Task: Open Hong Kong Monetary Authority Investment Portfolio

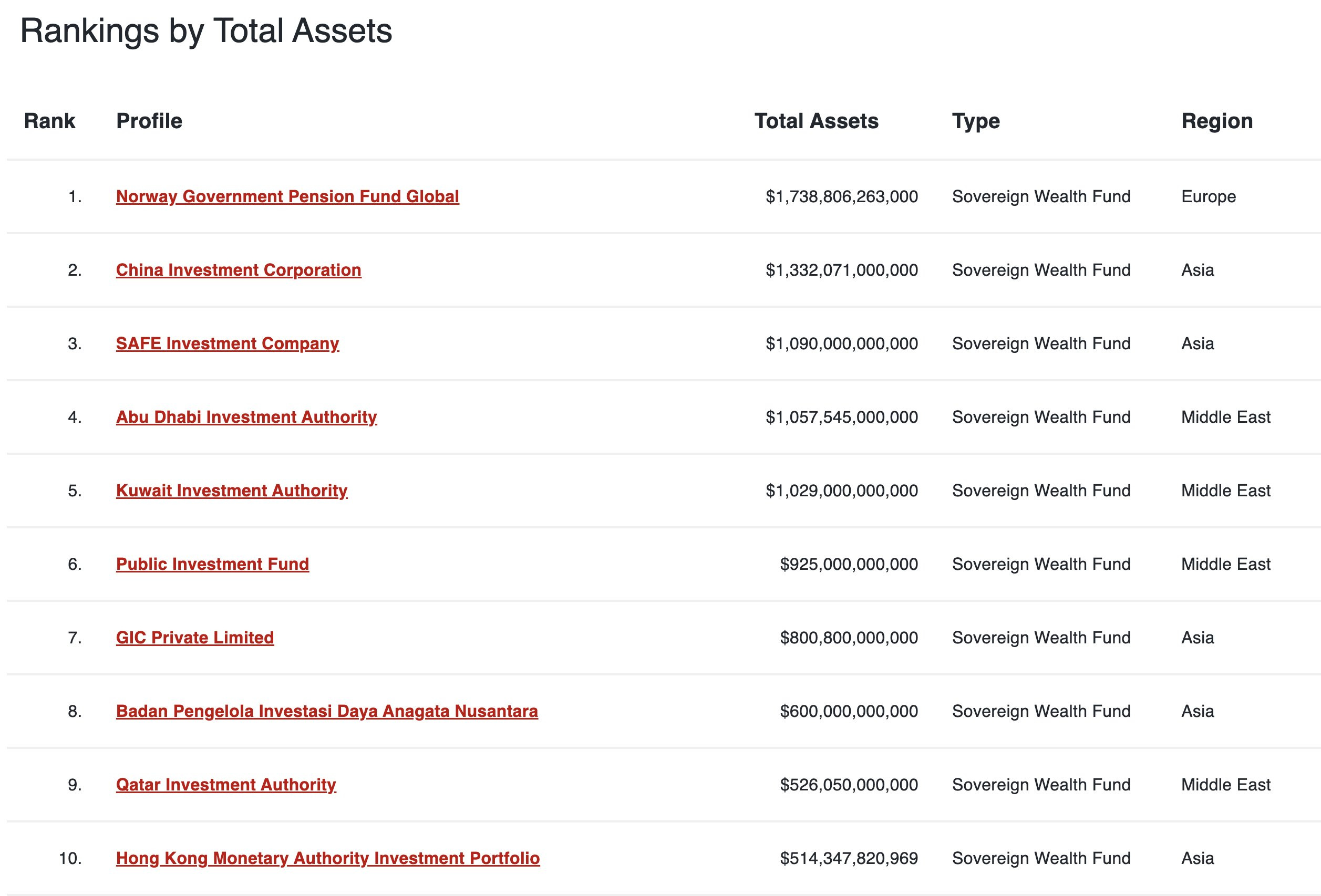Action: (x=327, y=858)
